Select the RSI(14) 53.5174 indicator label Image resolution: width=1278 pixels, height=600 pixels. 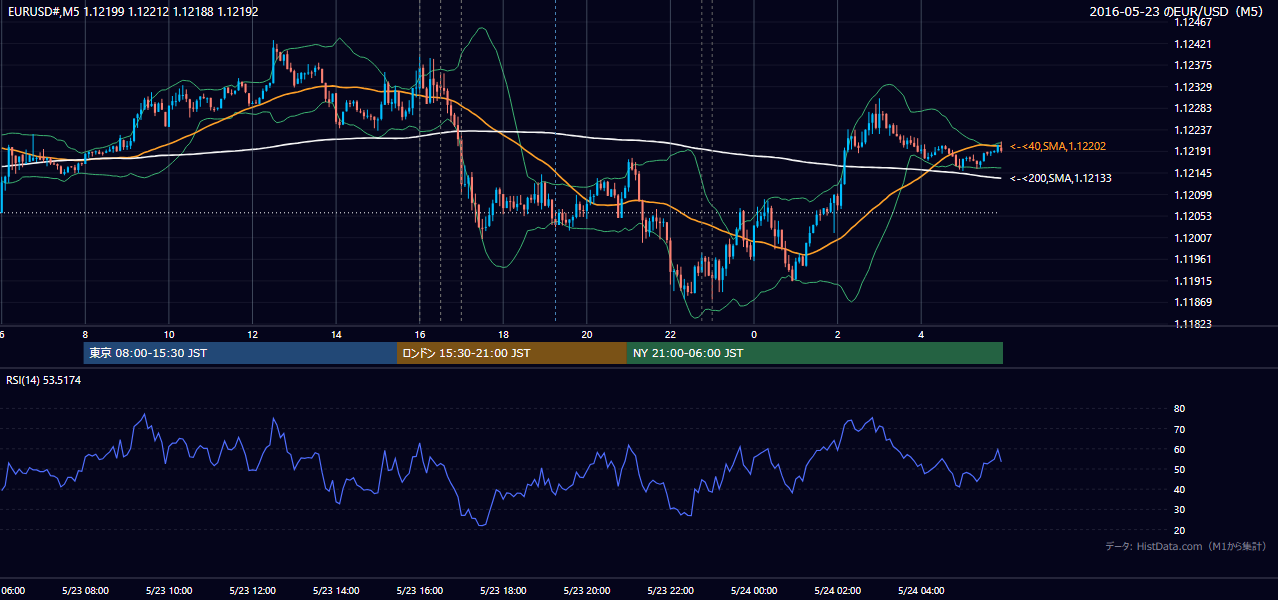click(44, 380)
